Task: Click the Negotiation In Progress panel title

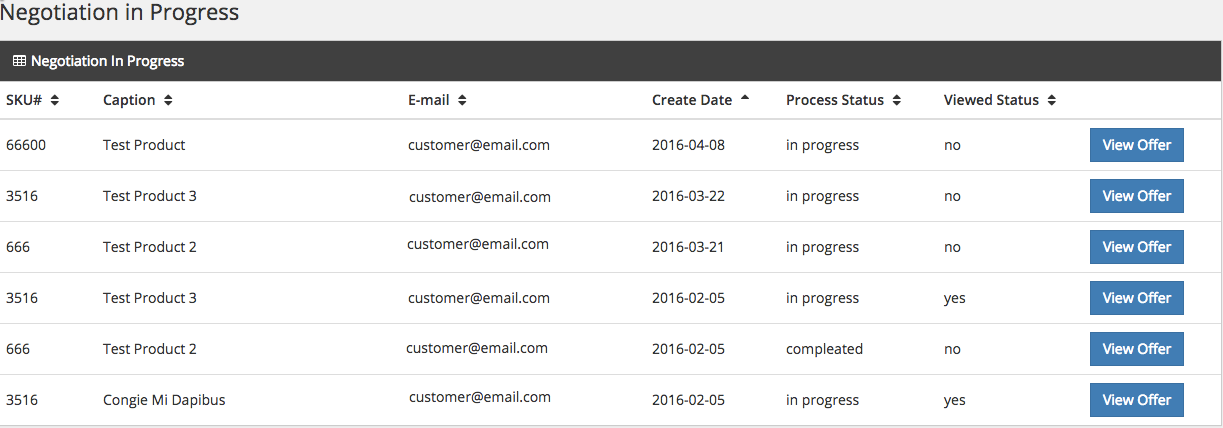Action: tap(108, 61)
